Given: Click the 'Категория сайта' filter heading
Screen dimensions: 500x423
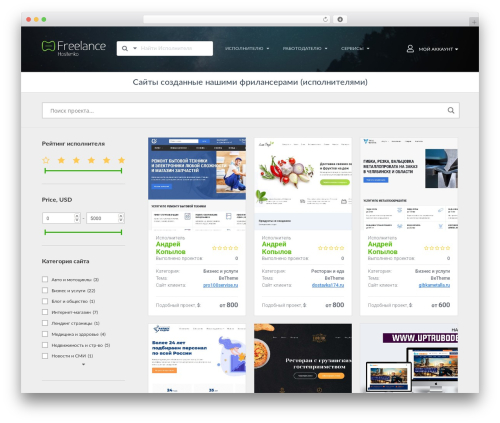Looking at the screenshot, I should tap(65, 261).
